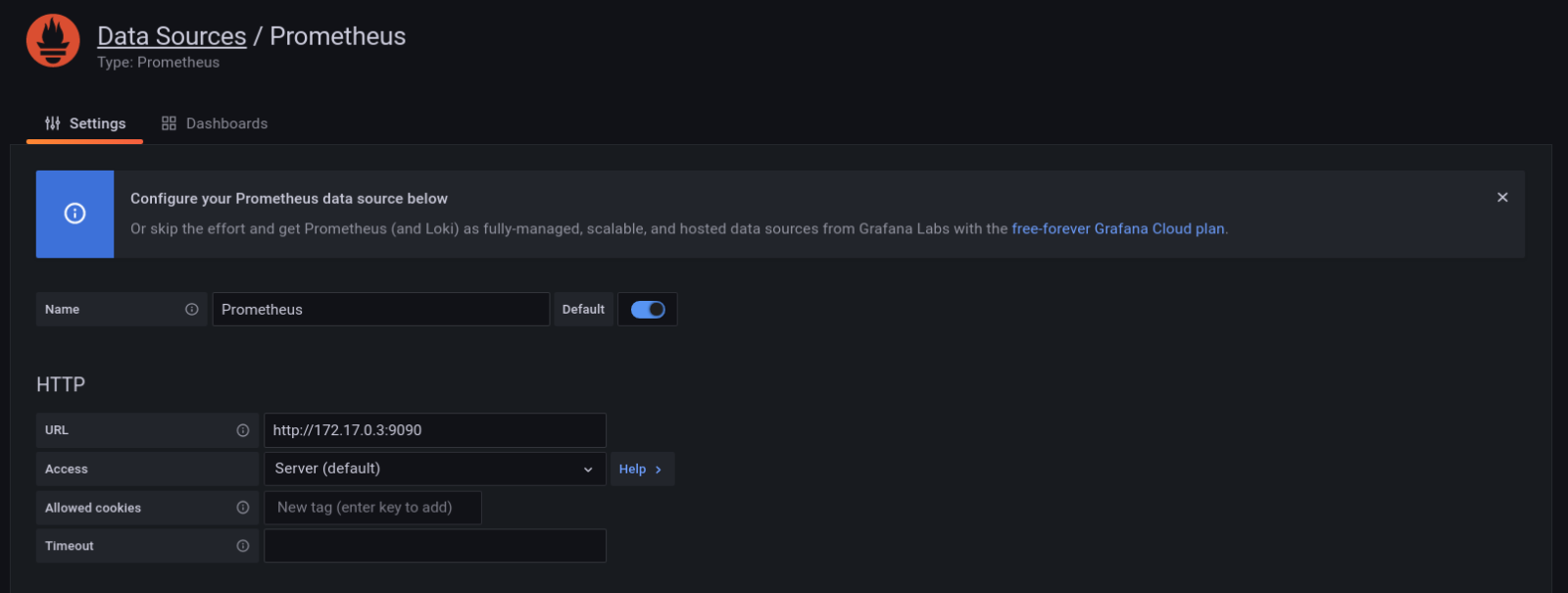The width and height of the screenshot is (1568, 593).
Task: Open the Access Server (default) dropdown
Action: point(435,469)
